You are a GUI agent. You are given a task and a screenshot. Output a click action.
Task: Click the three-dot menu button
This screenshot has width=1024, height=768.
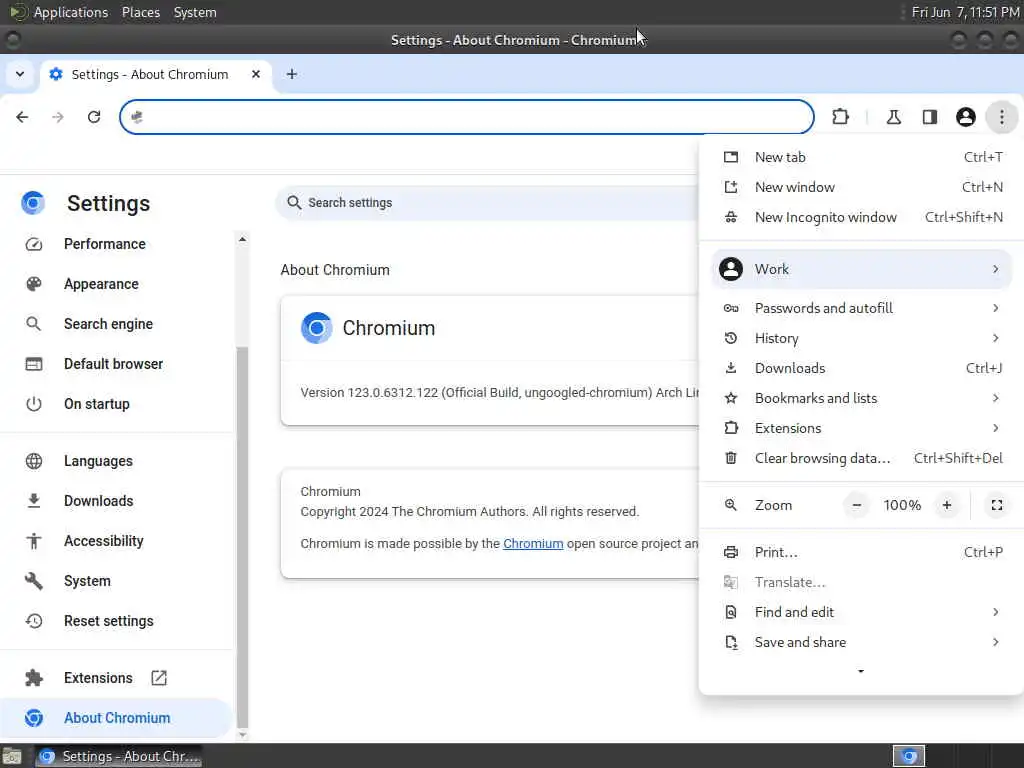(x=1001, y=117)
